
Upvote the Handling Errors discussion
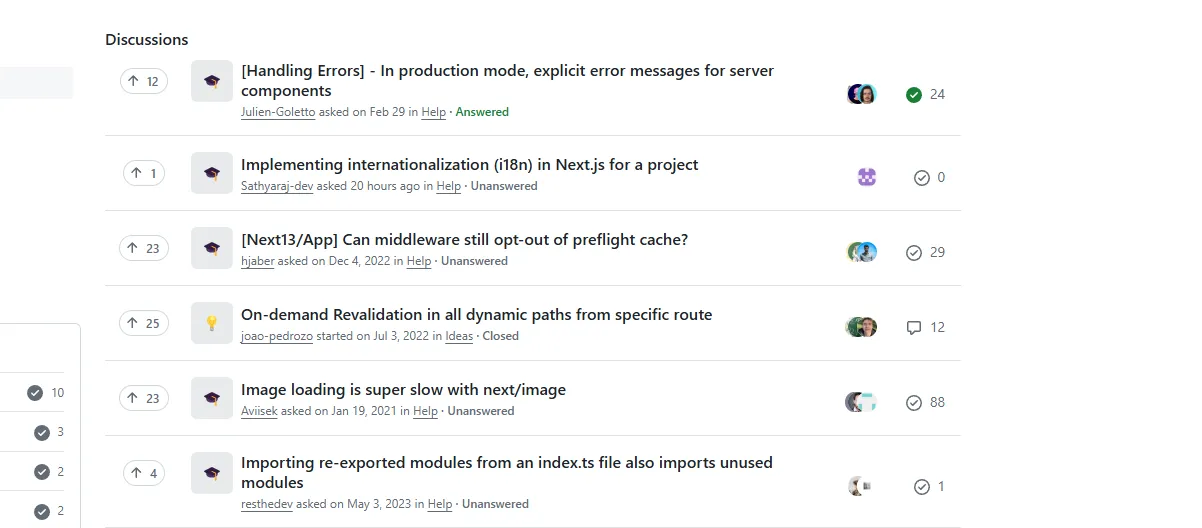[x=143, y=81]
